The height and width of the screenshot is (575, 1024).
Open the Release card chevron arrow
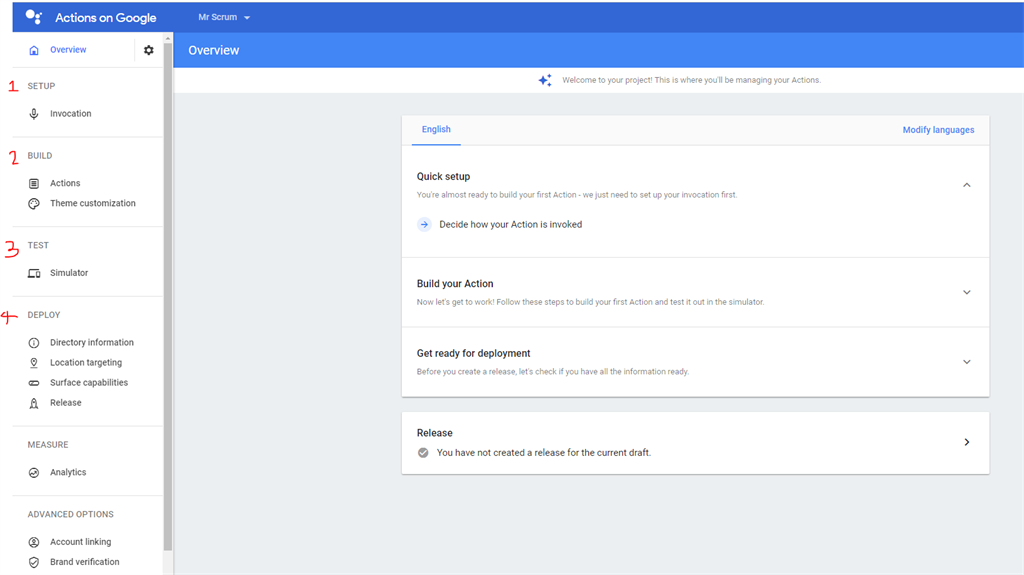967,442
